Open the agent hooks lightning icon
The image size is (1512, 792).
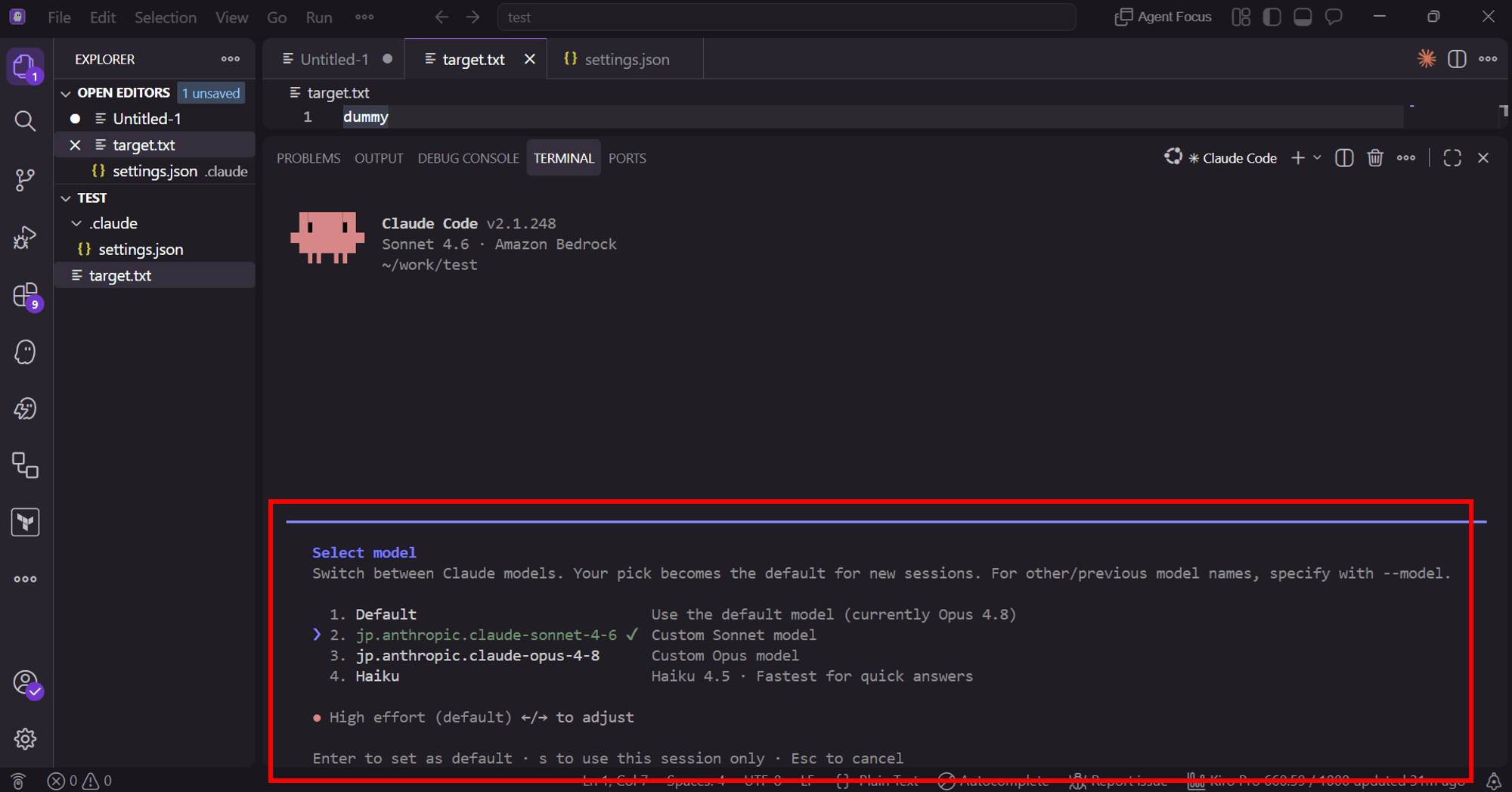click(25, 408)
